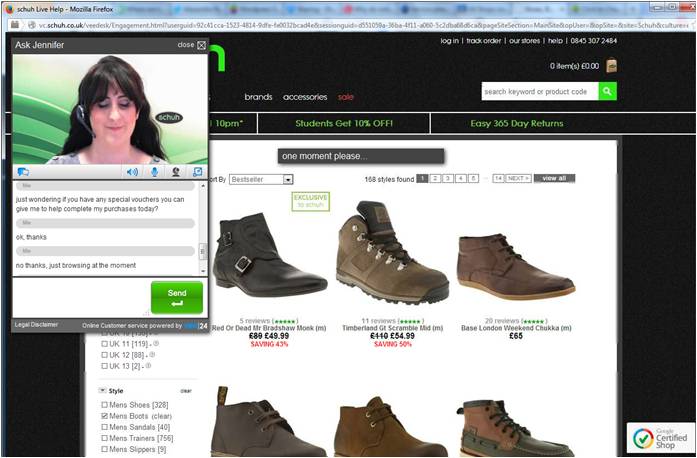
Task: Click the info icon next to UK 12
Action: (x=152, y=355)
